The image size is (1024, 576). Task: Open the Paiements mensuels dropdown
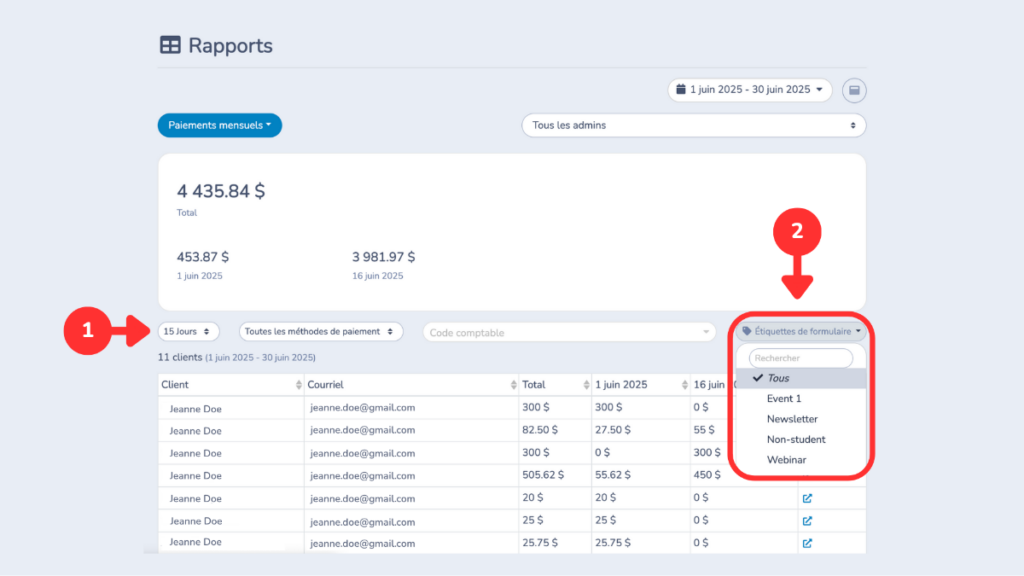(x=220, y=125)
